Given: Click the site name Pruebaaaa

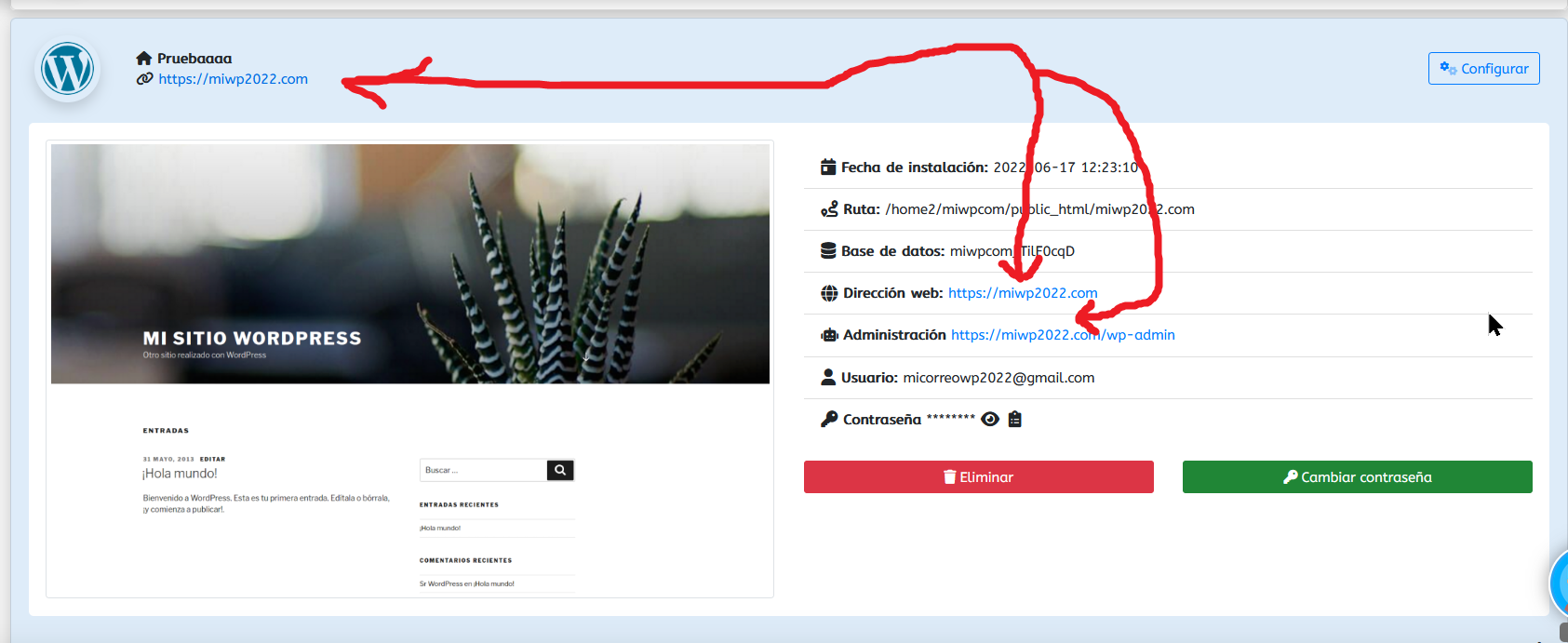Looking at the screenshot, I should click(x=194, y=59).
